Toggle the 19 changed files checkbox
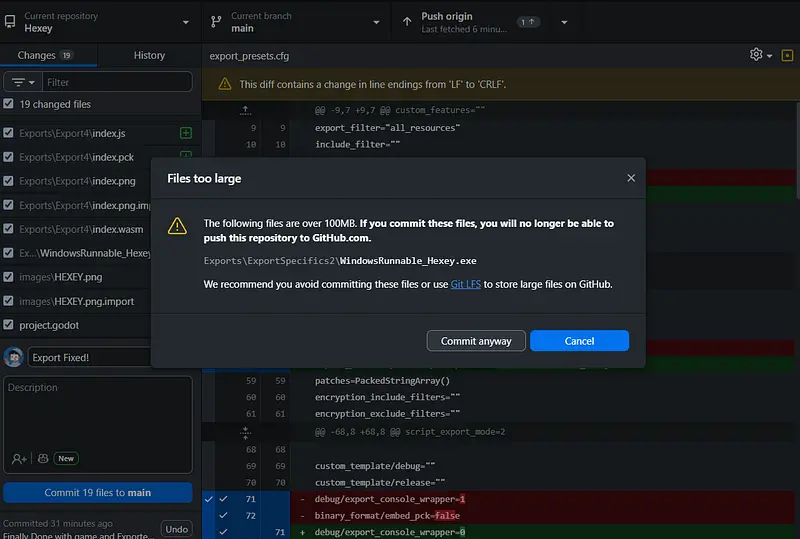This screenshot has height=539, width=800. tap(9, 104)
